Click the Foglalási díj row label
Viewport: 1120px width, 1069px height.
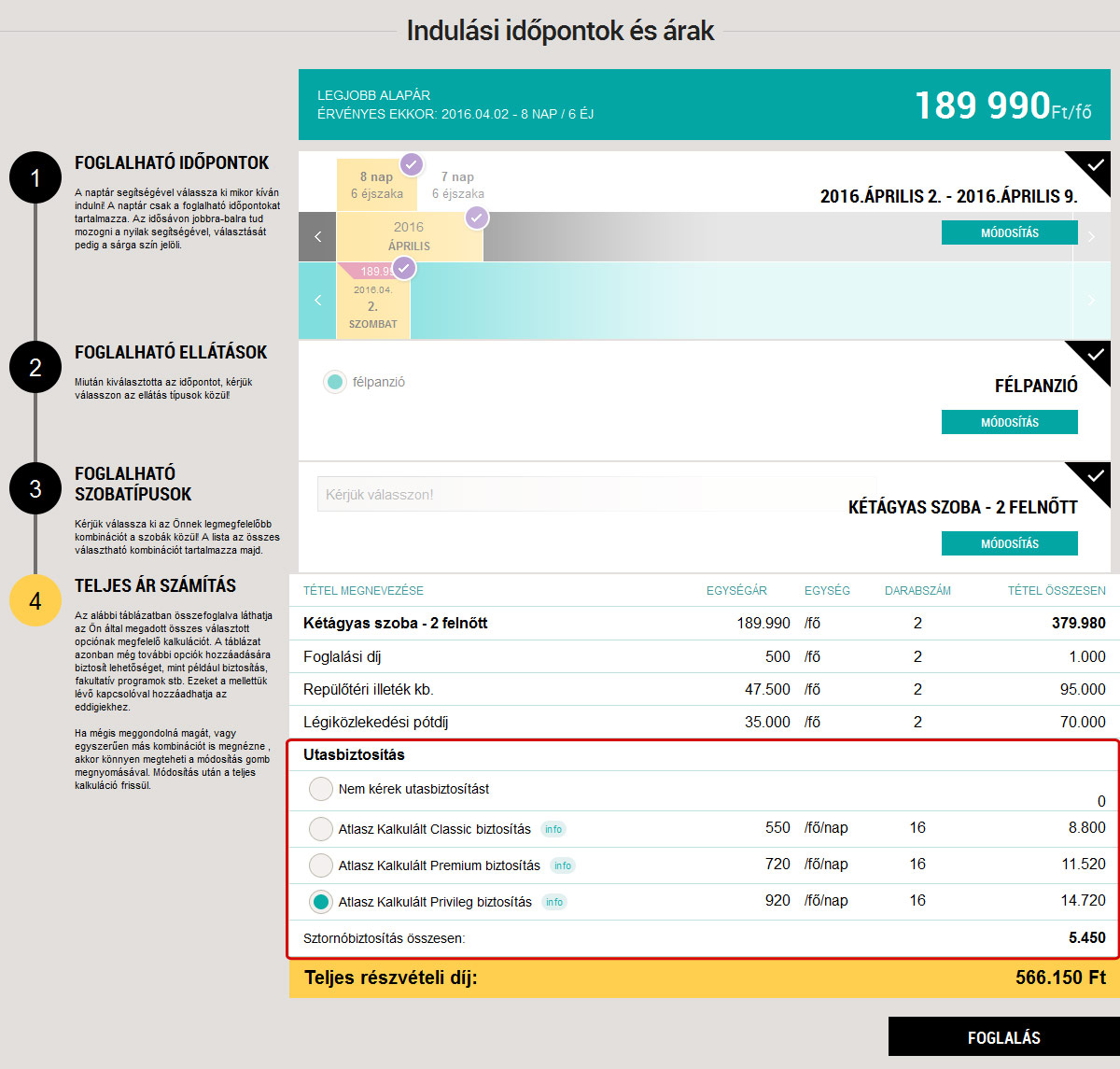click(342, 656)
